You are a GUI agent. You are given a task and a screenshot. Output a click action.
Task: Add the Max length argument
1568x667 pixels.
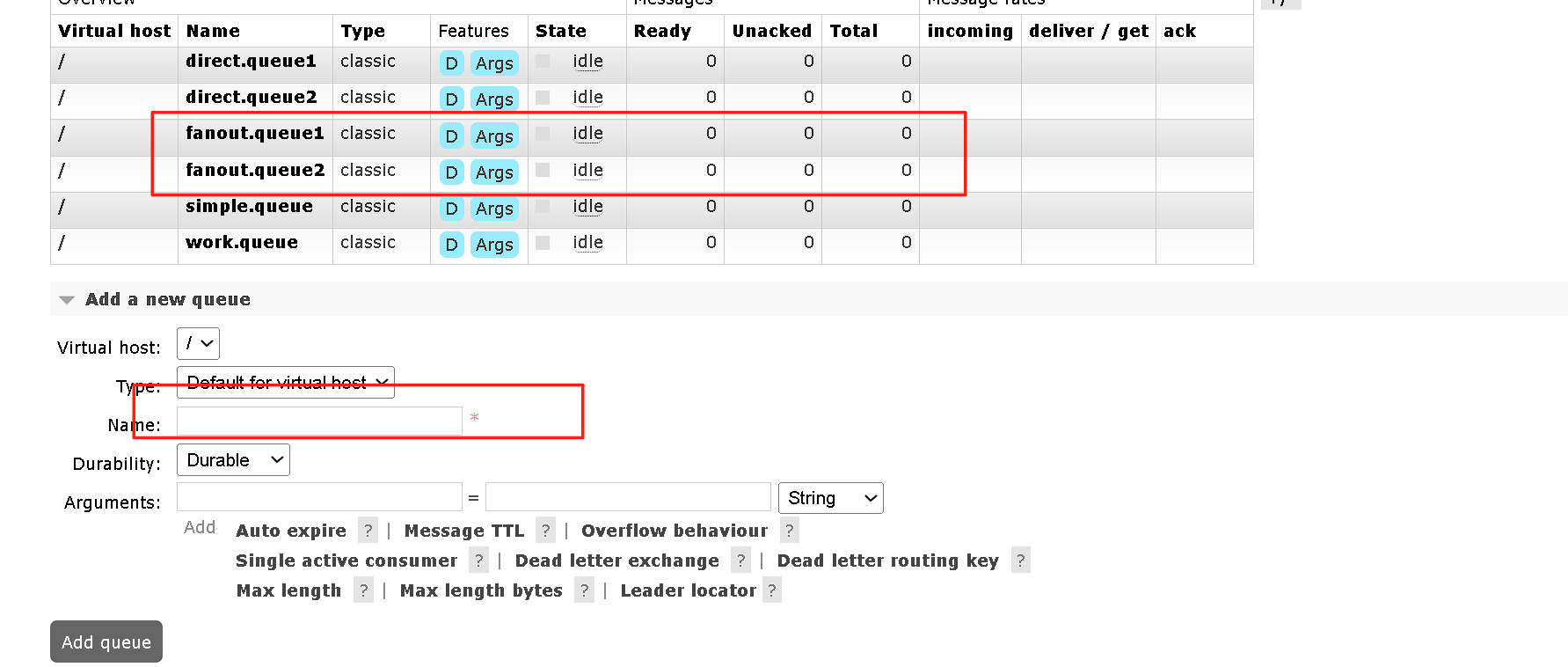point(288,590)
